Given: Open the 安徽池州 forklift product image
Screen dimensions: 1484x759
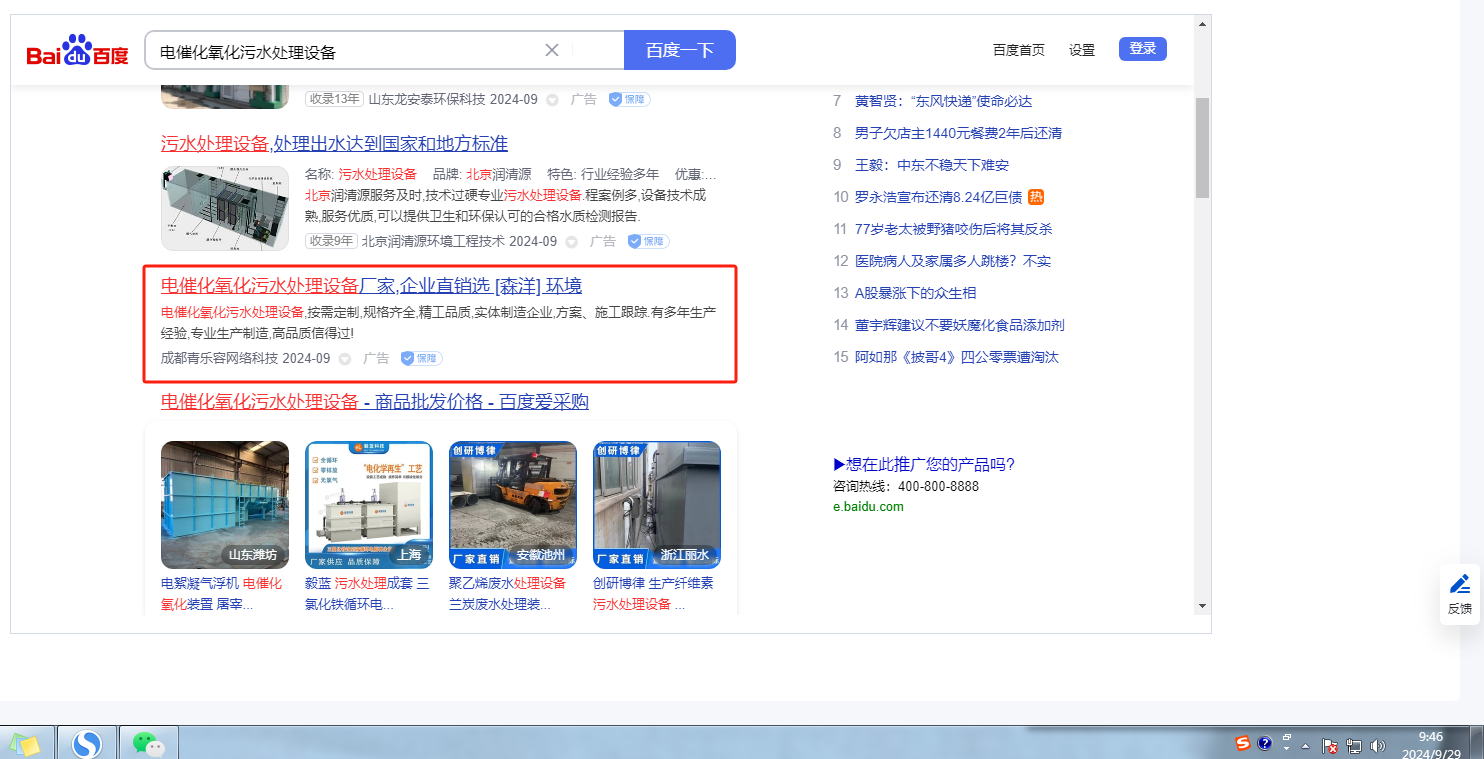Looking at the screenshot, I should coord(513,505).
